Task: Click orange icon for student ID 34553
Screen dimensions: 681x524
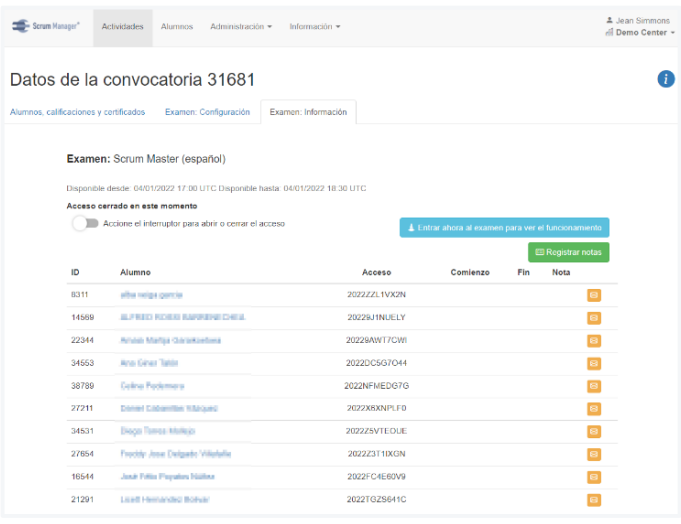Action: click(593, 363)
